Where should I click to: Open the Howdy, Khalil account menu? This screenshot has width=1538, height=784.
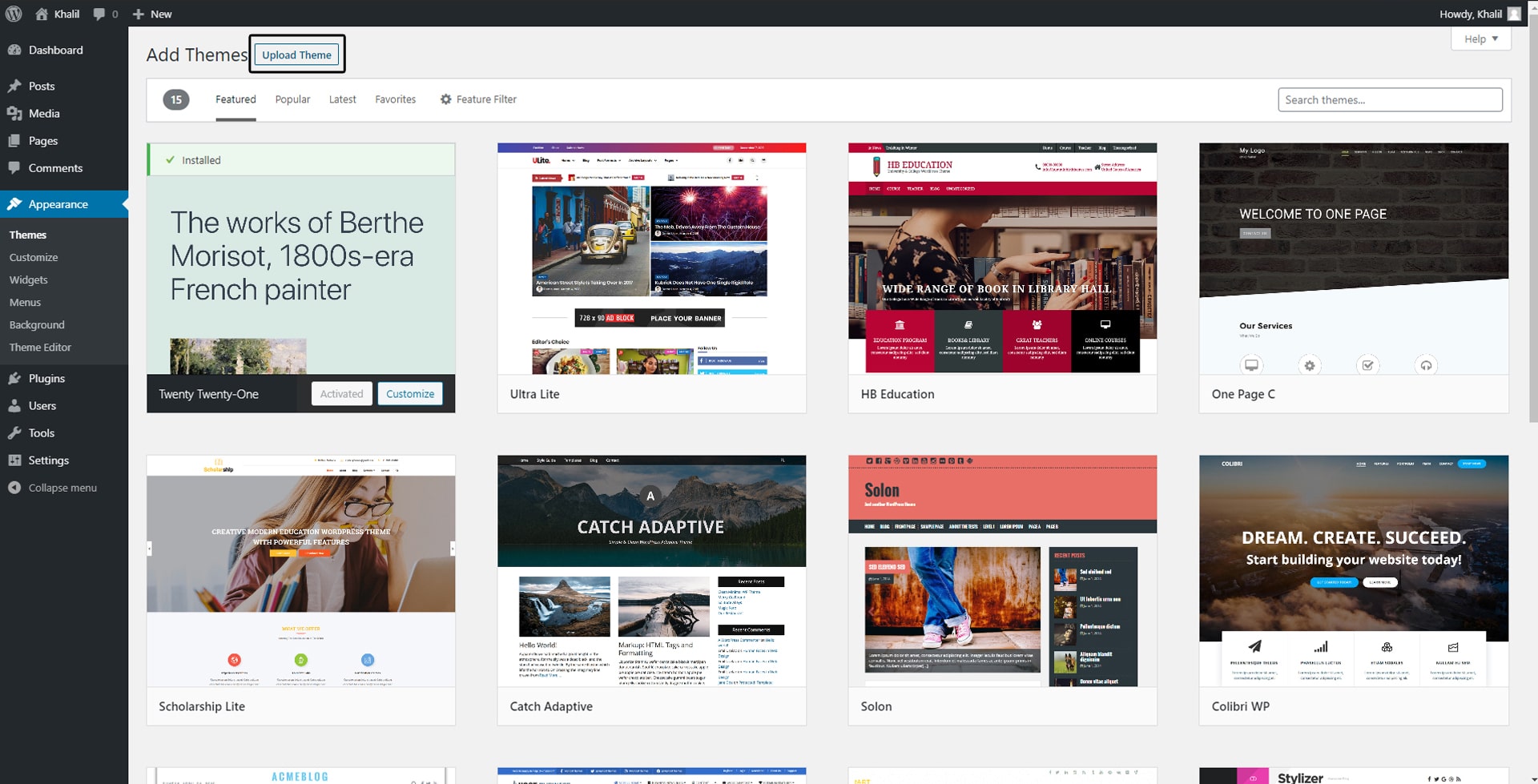(x=1478, y=14)
